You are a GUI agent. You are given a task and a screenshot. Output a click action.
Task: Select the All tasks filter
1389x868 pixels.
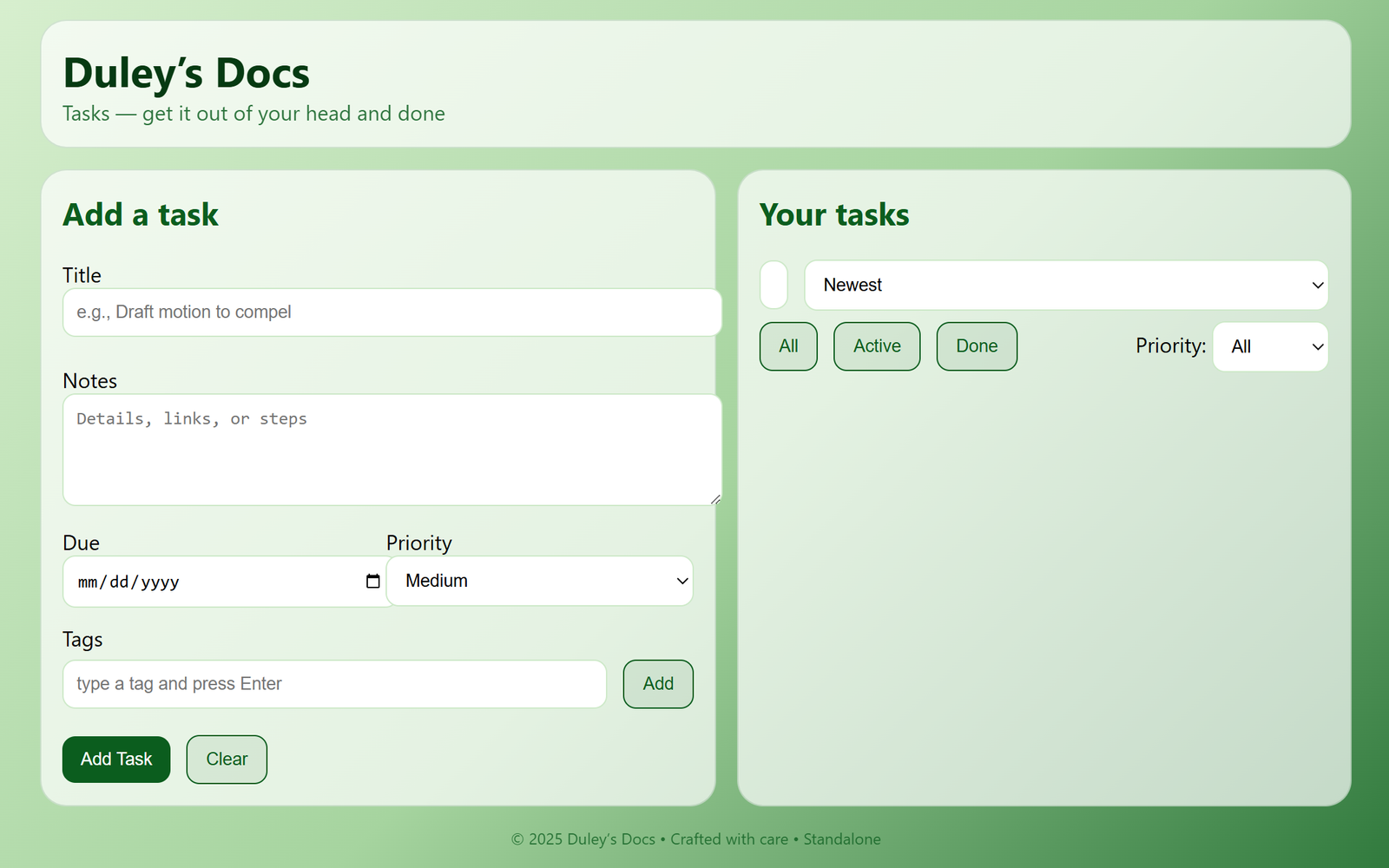787,345
